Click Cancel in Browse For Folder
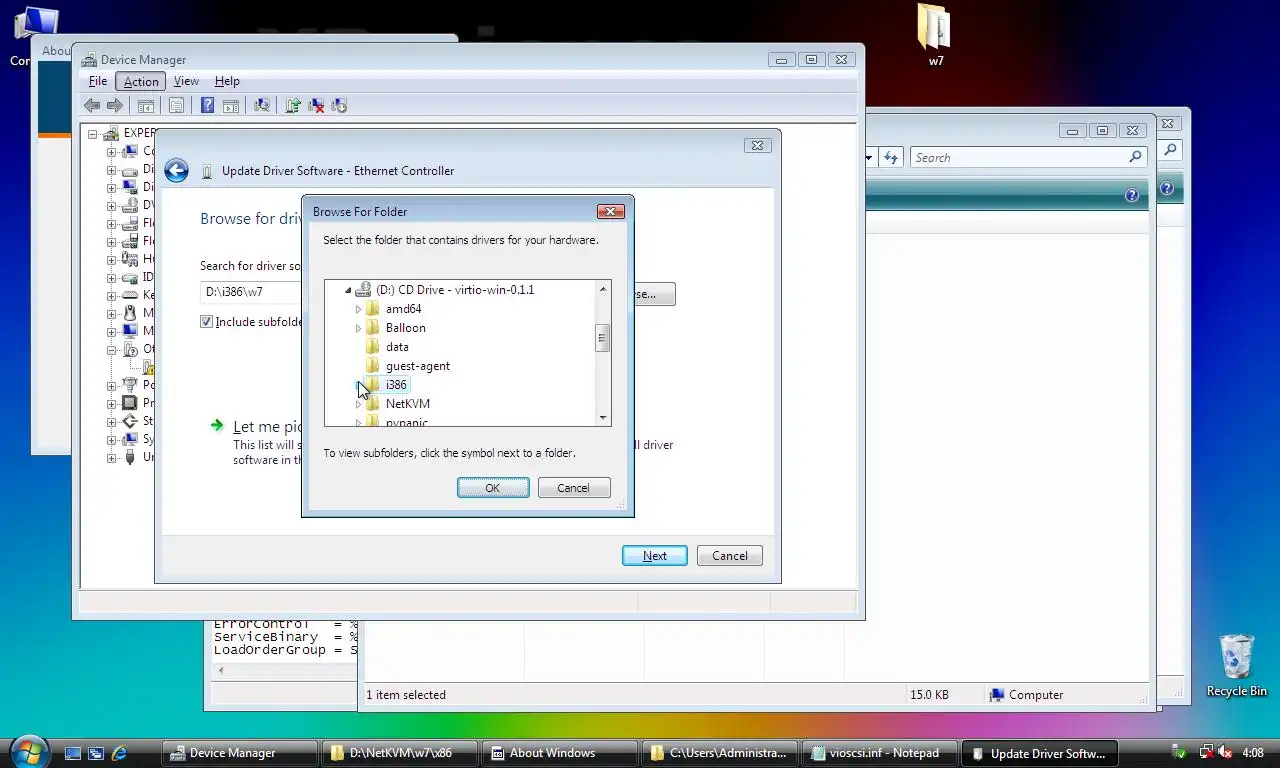The width and height of the screenshot is (1280, 768). coord(574,488)
